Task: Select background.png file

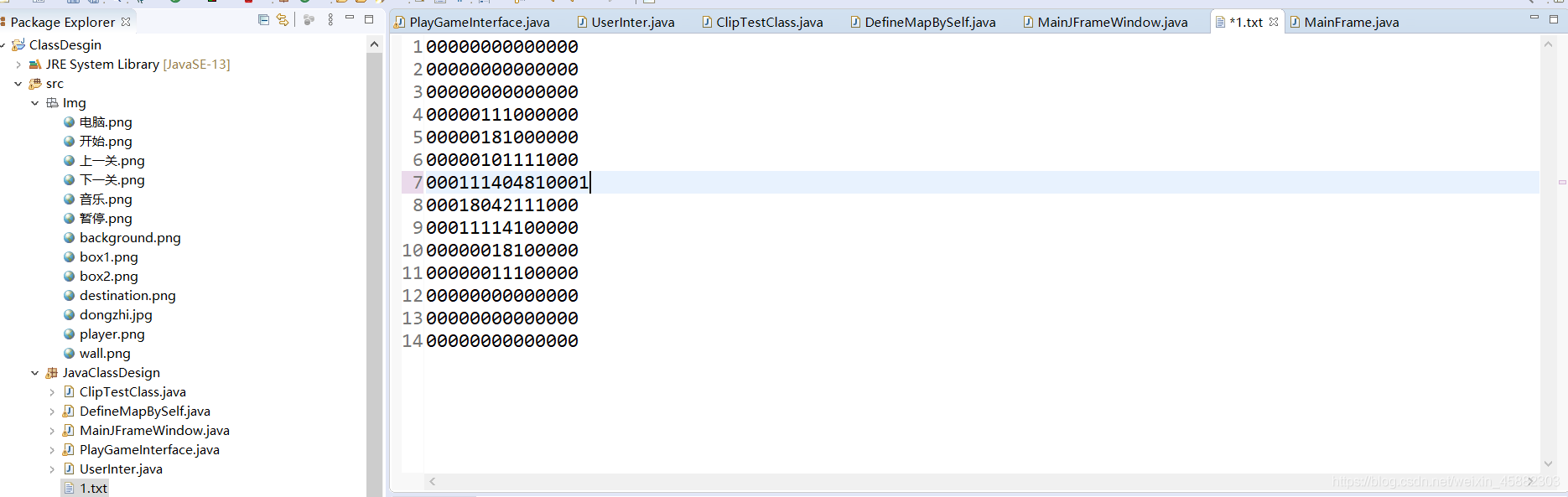Action: point(130,238)
